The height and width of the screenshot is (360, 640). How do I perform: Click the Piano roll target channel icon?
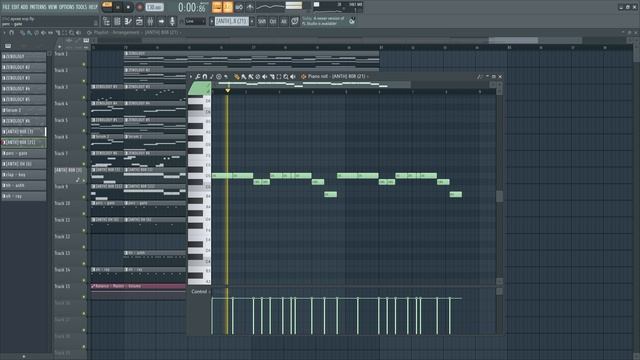pos(303,77)
